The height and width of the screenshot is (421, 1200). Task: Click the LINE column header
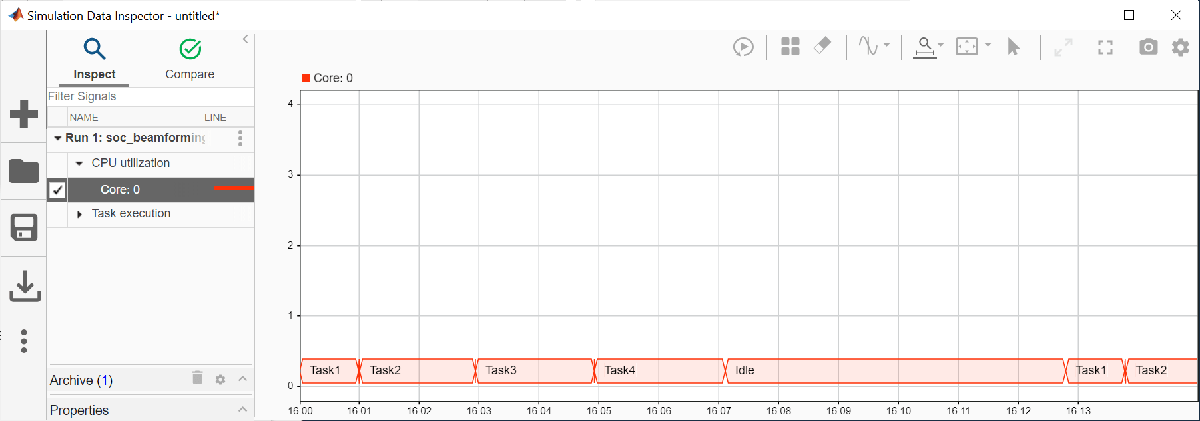(x=215, y=117)
